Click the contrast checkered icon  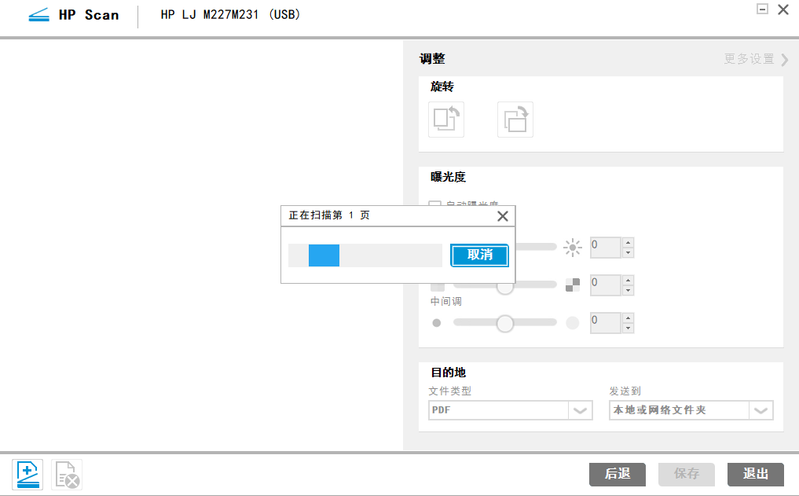[572, 285]
